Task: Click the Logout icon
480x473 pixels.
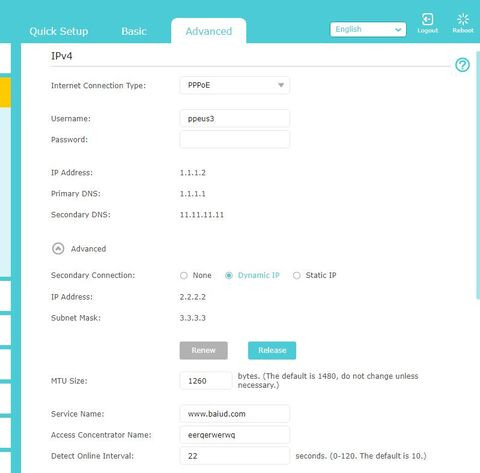Action: pos(427,23)
